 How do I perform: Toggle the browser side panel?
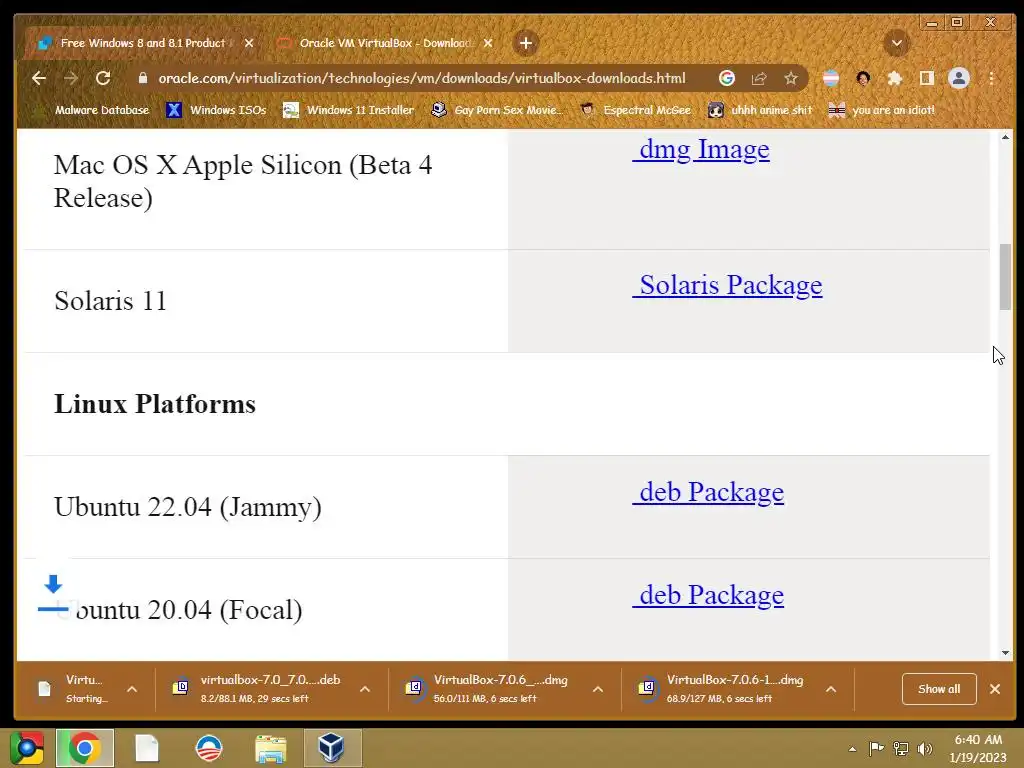[927, 78]
